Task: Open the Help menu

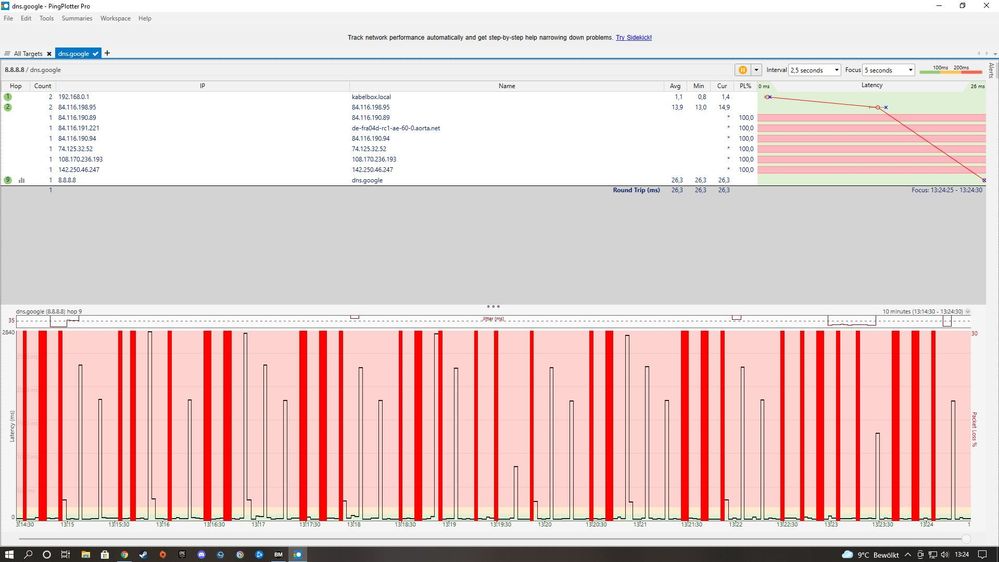Action: point(145,18)
